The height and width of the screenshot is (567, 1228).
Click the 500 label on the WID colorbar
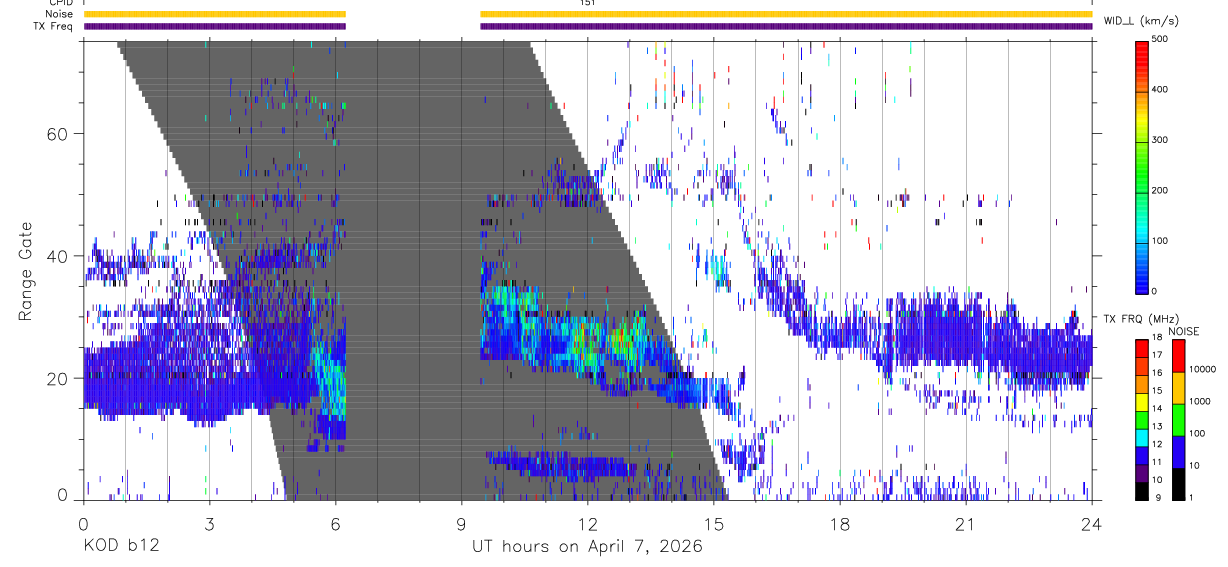[x=1159, y=39]
